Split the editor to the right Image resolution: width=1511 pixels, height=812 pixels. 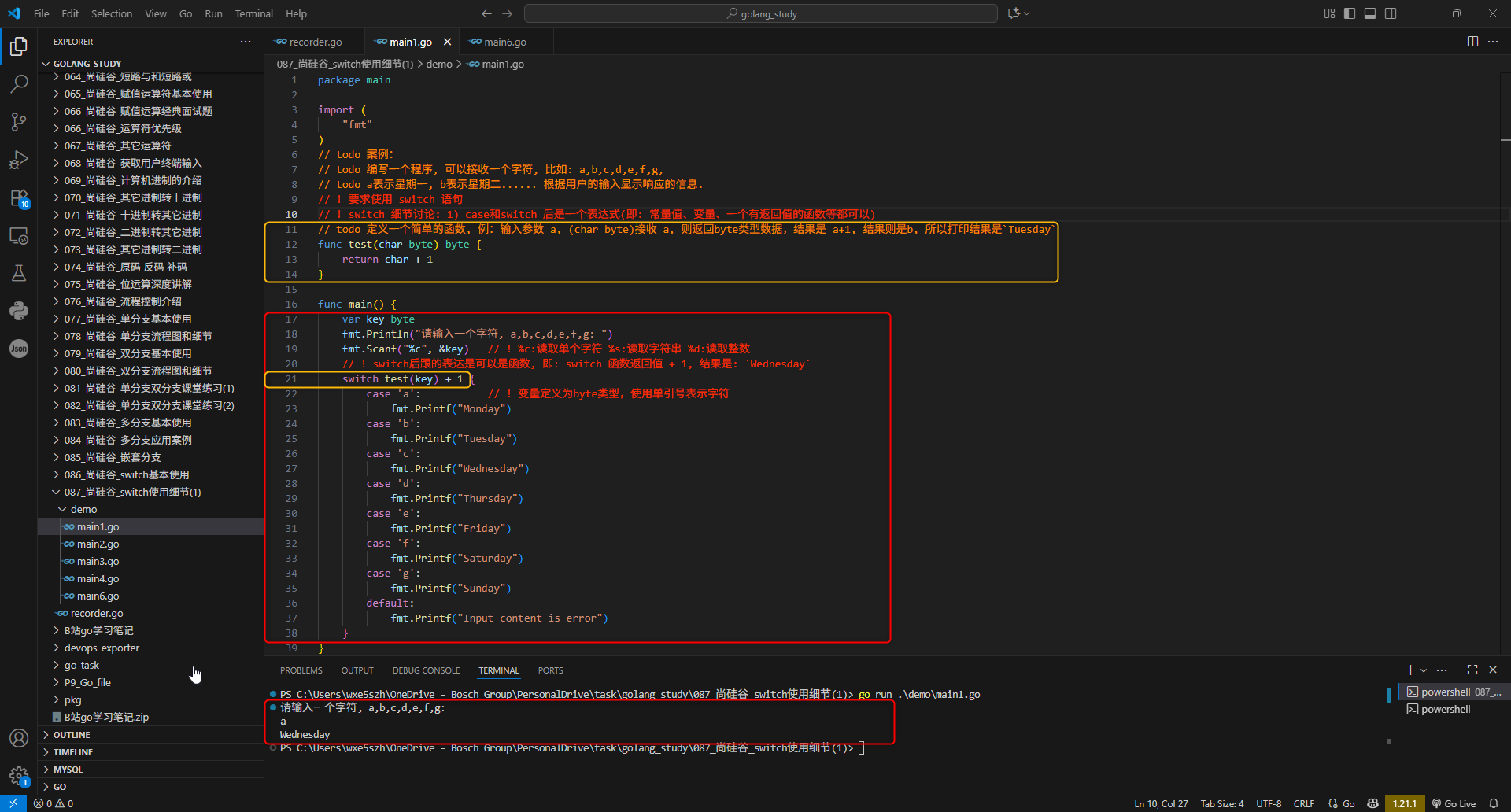pyautogui.click(x=1472, y=42)
